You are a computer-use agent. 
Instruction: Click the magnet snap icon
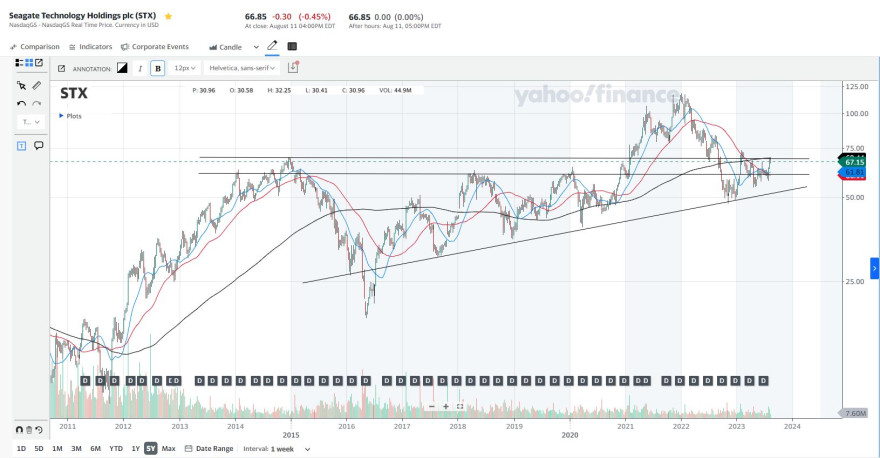point(19,430)
